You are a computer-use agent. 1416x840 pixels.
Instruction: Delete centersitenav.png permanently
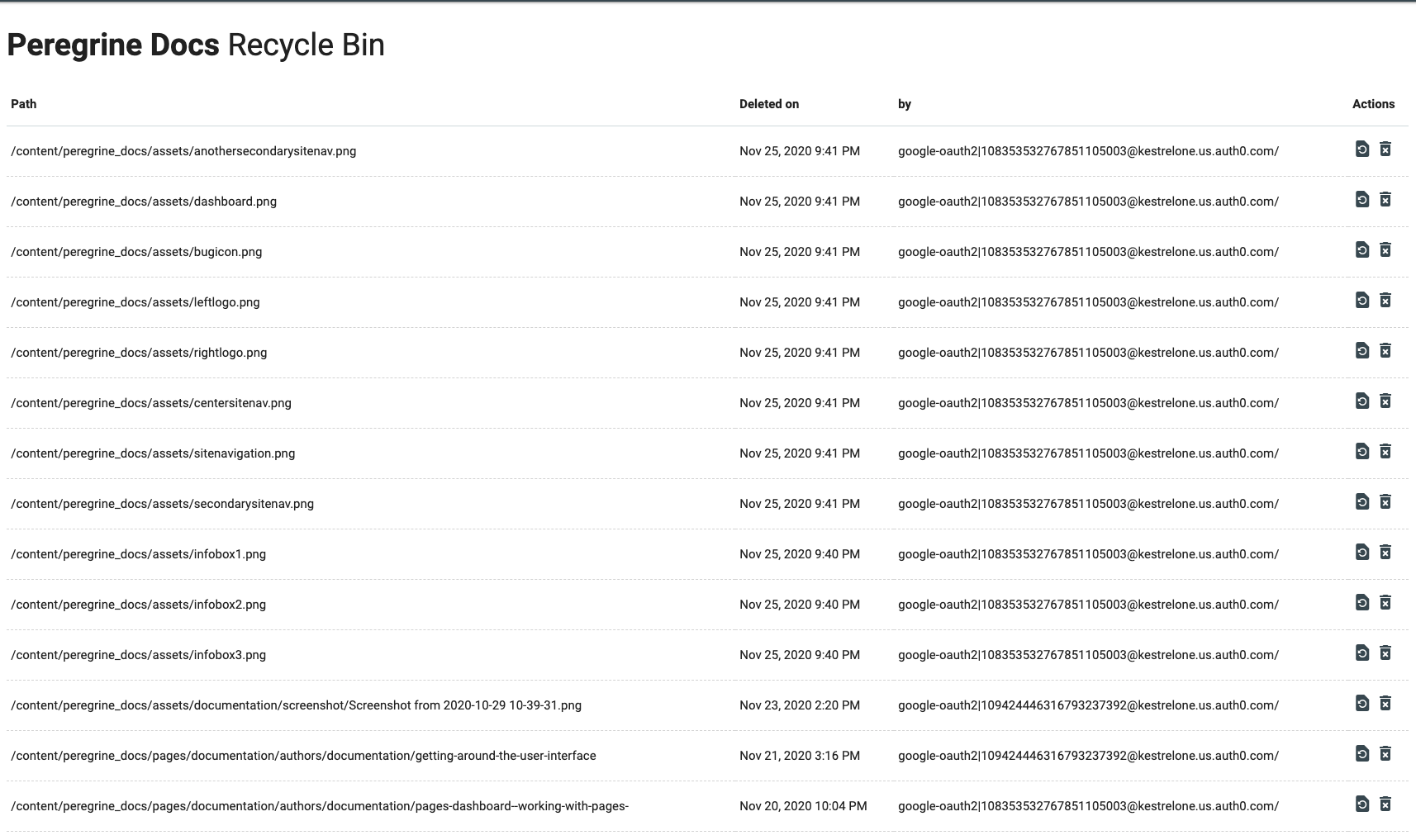[x=1385, y=401]
